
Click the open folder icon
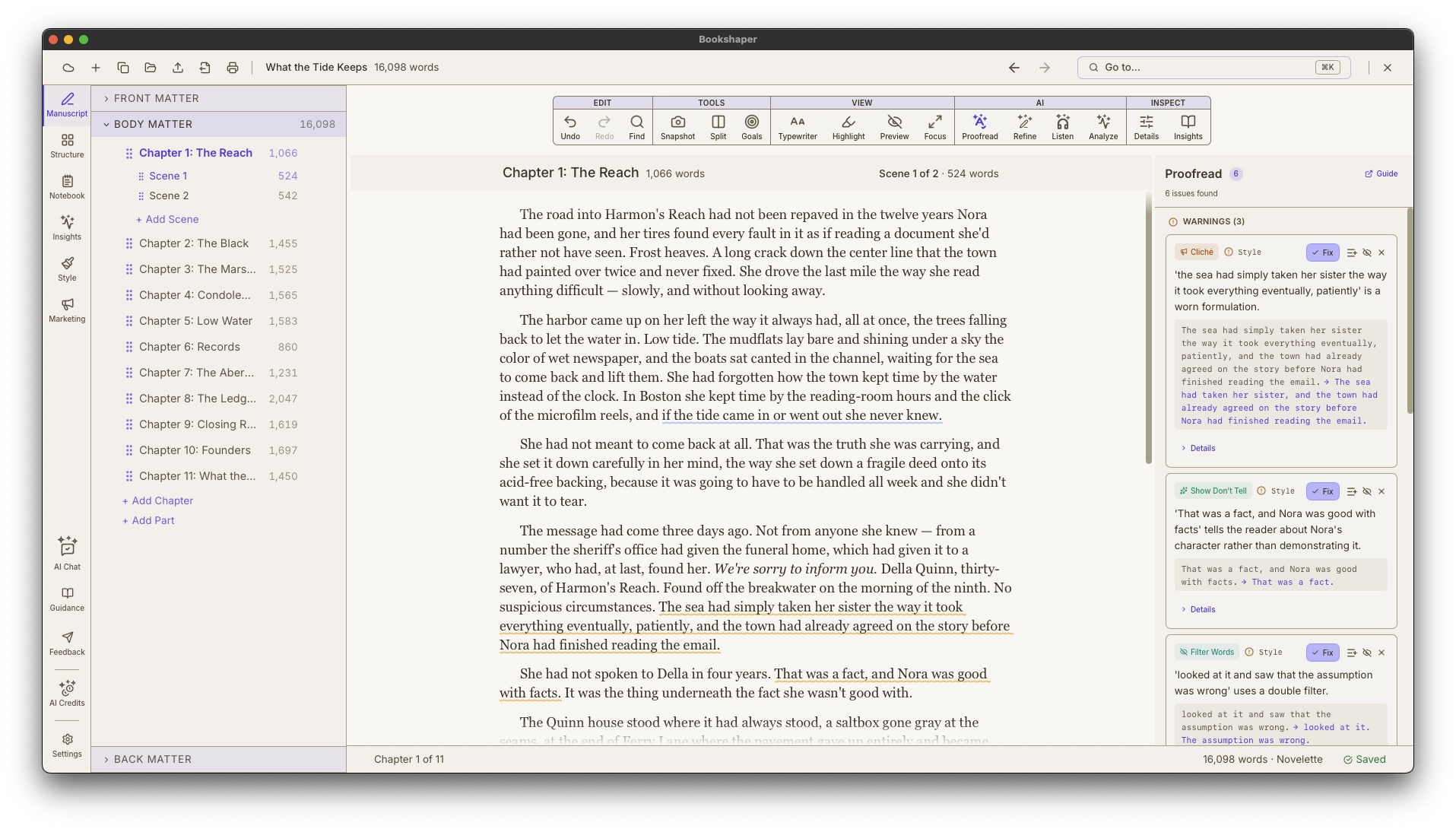coord(151,68)
